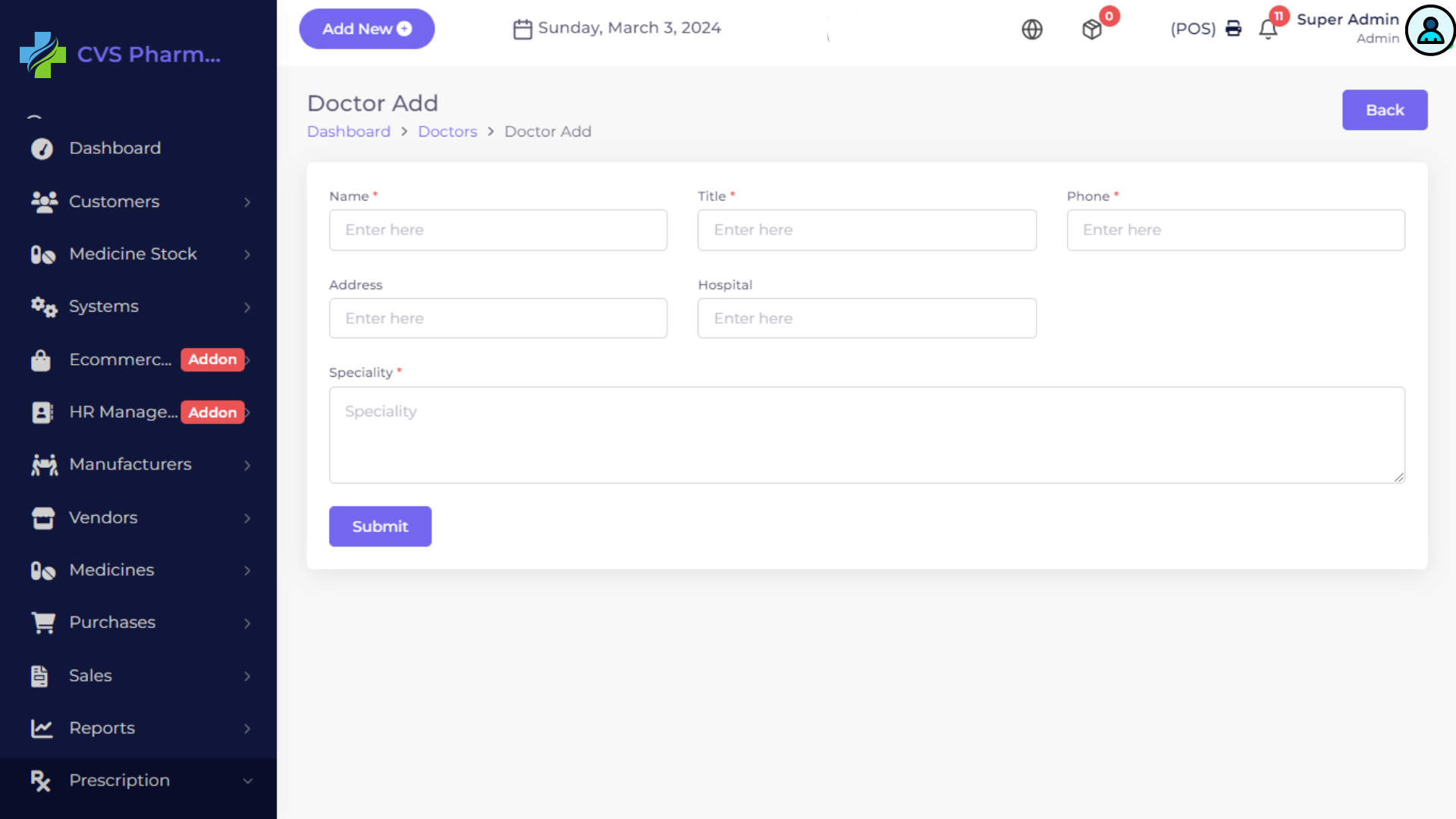Image resolution: width=1456 pixels, height=819 pixels.
Task: Click the globe language icon
Action: tap(1032, 30)
